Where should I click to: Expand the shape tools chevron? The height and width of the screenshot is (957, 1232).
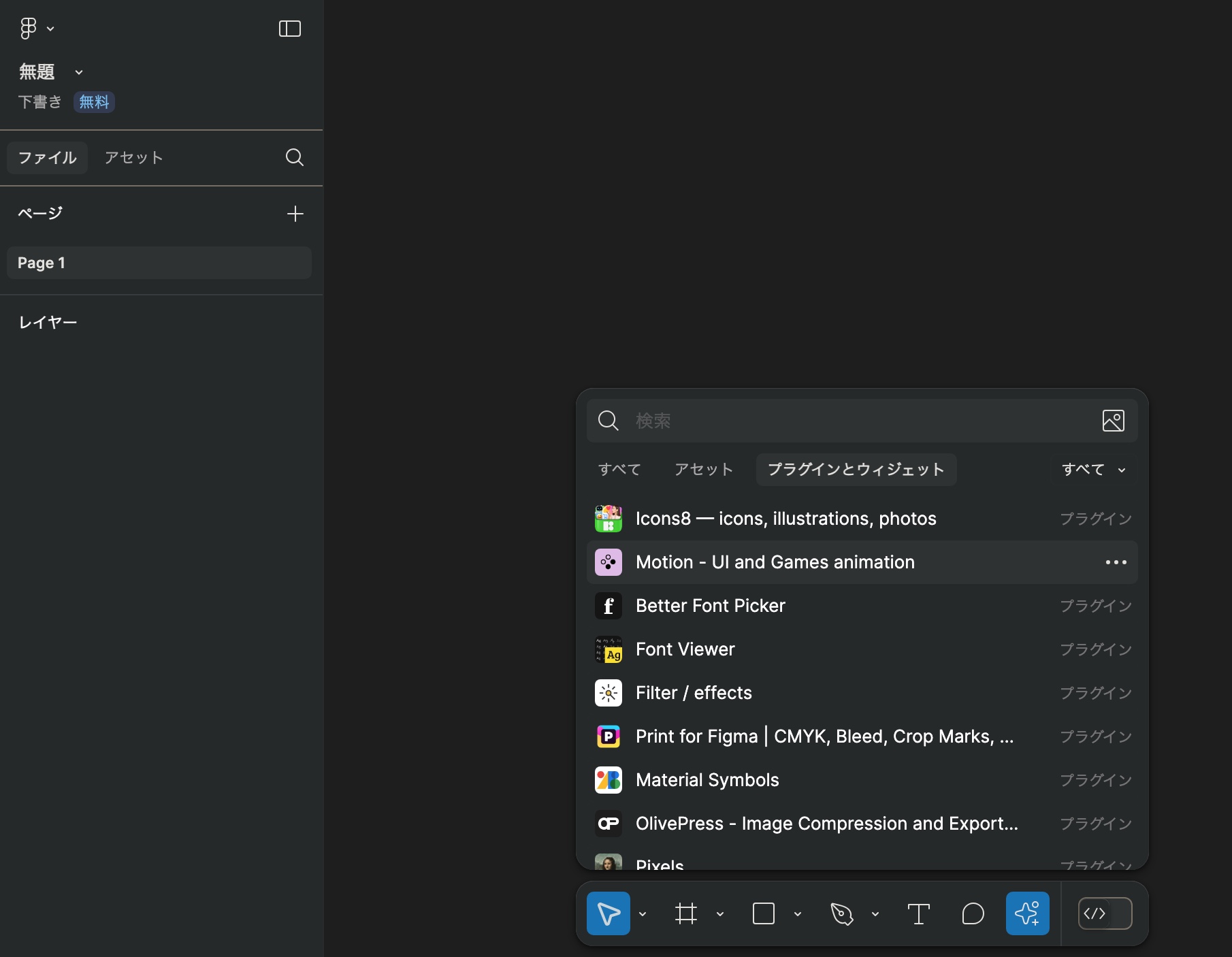tap(798, 914)
